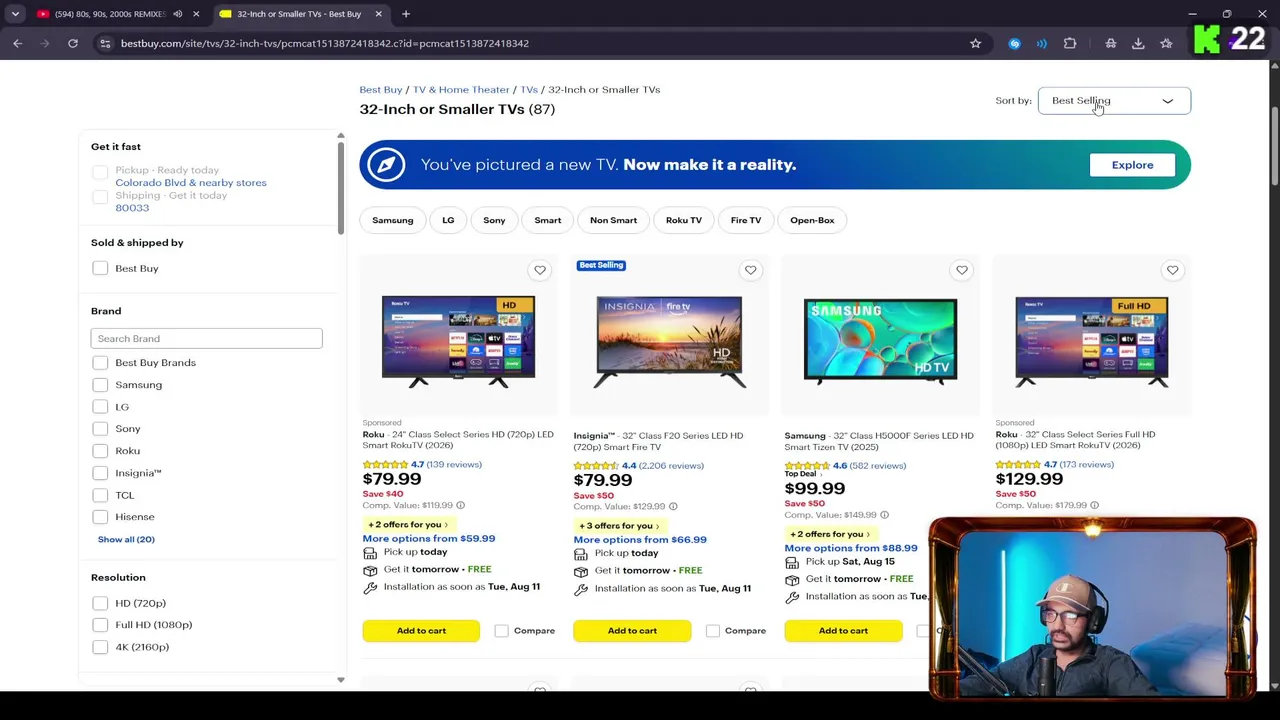Switch to the 32-Inch or Smaller TVs tab

point(299,14)
